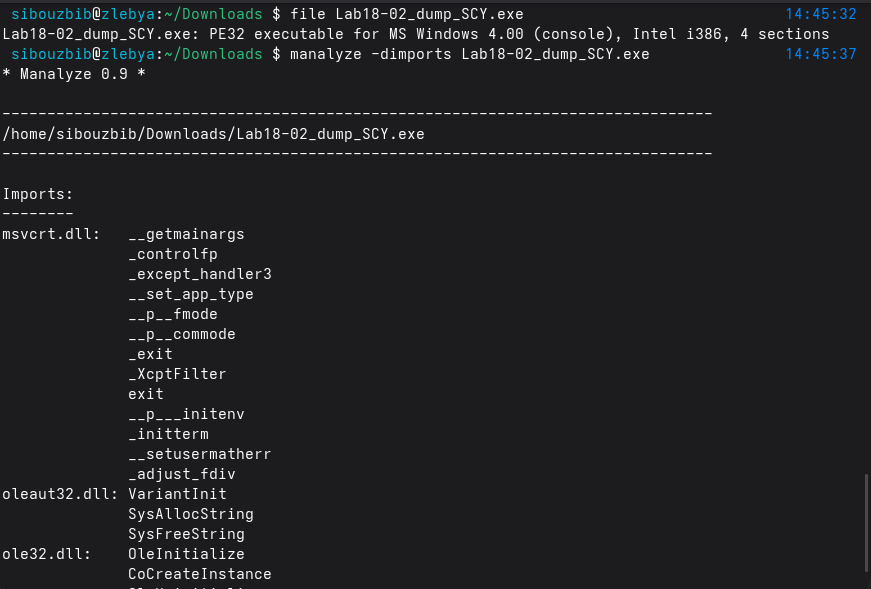Viewport: 871px width, 589px height.
Task: Select the __getmainargs import entry
Action: click(x=186, y=234)
